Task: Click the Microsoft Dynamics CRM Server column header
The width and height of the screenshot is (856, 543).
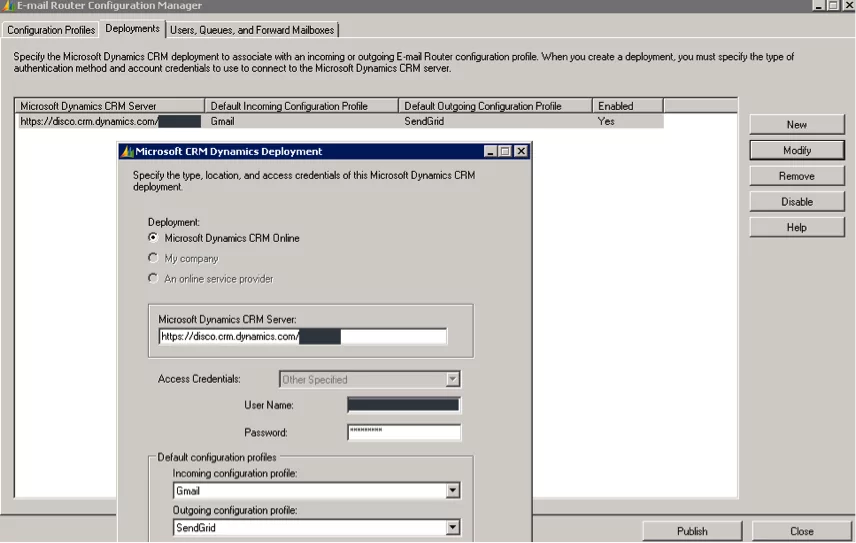Action: coord(109,106)
